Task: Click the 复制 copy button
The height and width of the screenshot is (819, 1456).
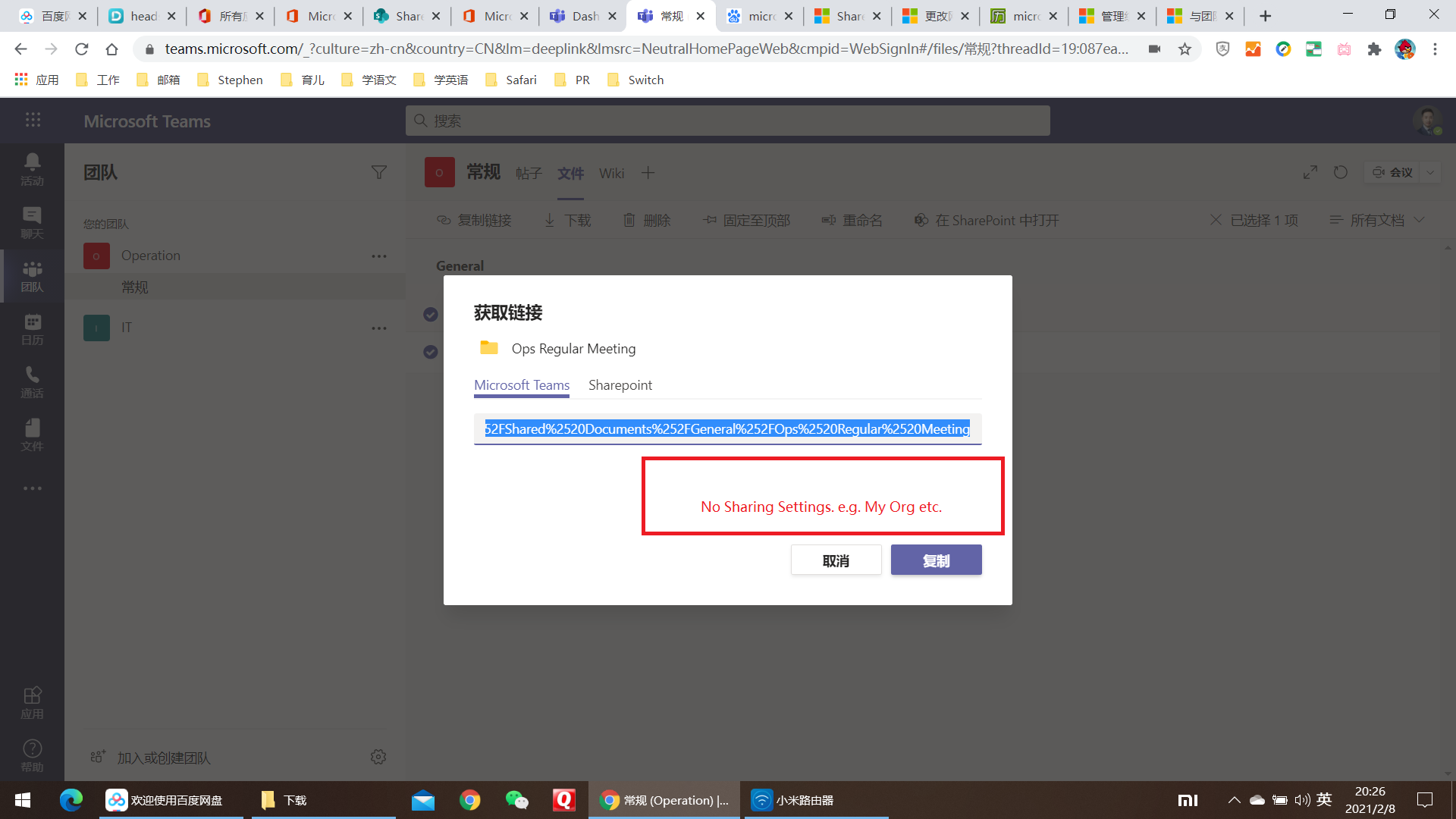Action: coord(936,560)
